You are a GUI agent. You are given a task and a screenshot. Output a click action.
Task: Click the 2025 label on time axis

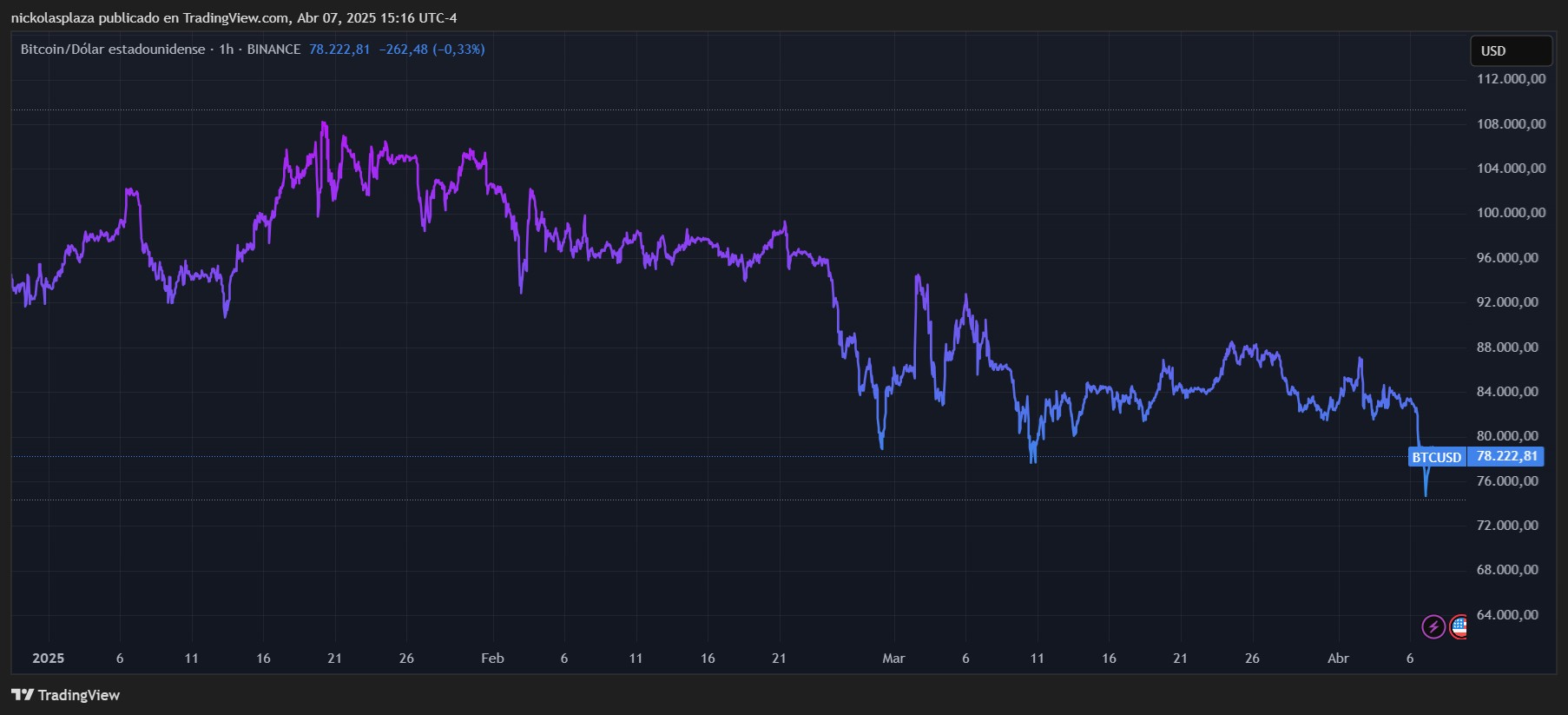(49, 659)
